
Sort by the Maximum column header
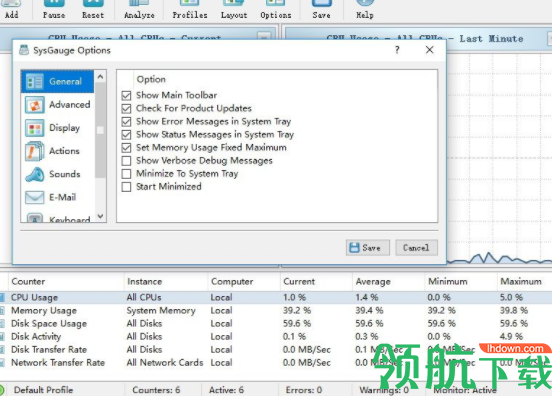tap(525, 282)
